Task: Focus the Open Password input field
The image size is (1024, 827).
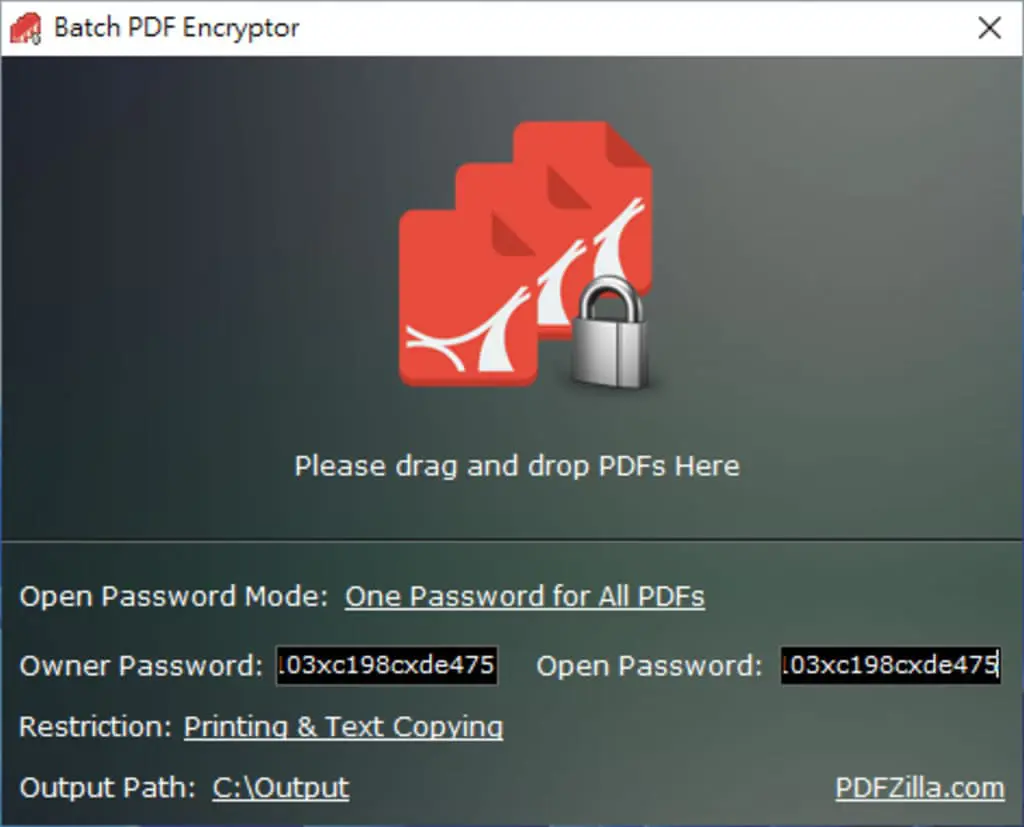Action: (x=891, y=666)
